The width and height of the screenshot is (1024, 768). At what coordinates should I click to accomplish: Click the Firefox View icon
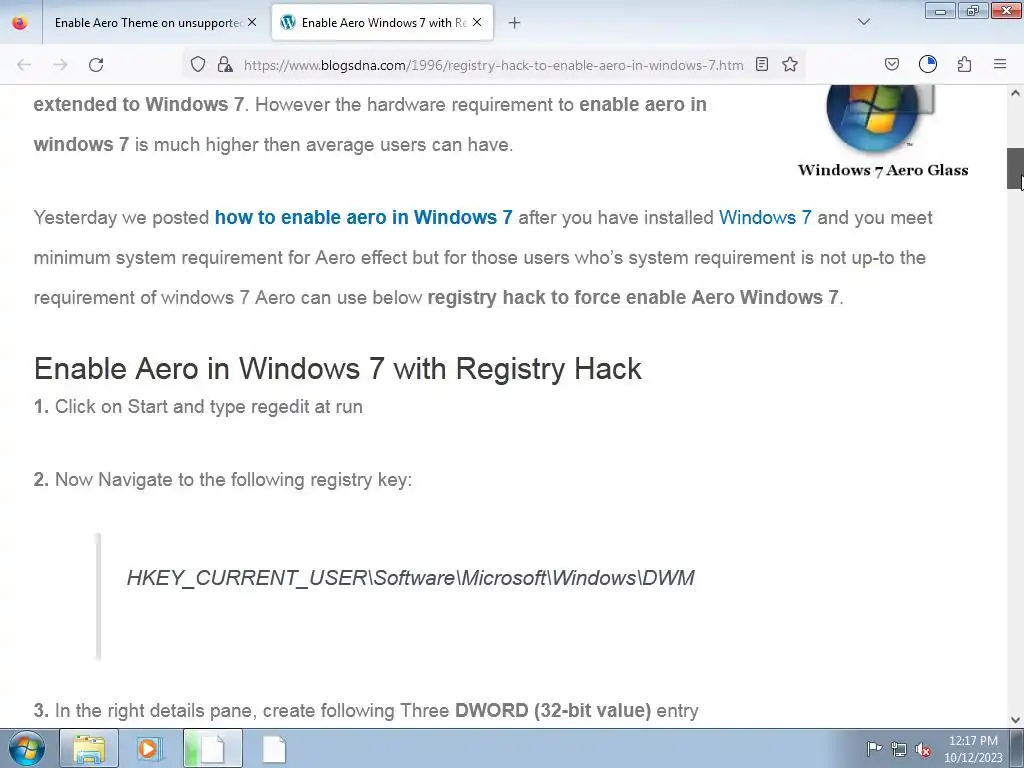20,22
